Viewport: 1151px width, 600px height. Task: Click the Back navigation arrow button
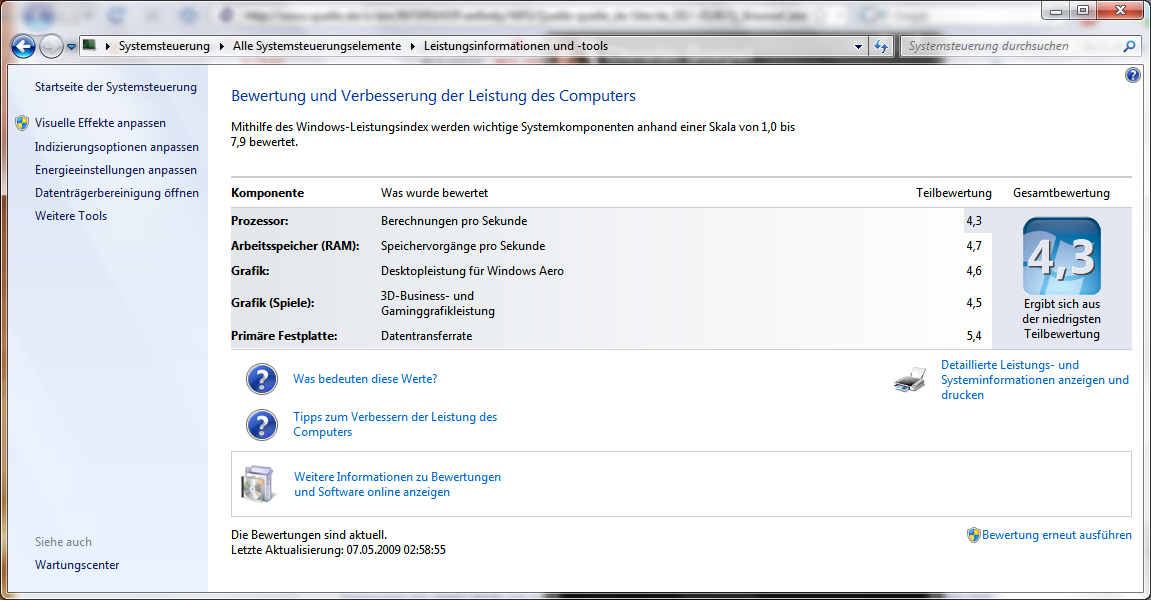coord(23,46)
